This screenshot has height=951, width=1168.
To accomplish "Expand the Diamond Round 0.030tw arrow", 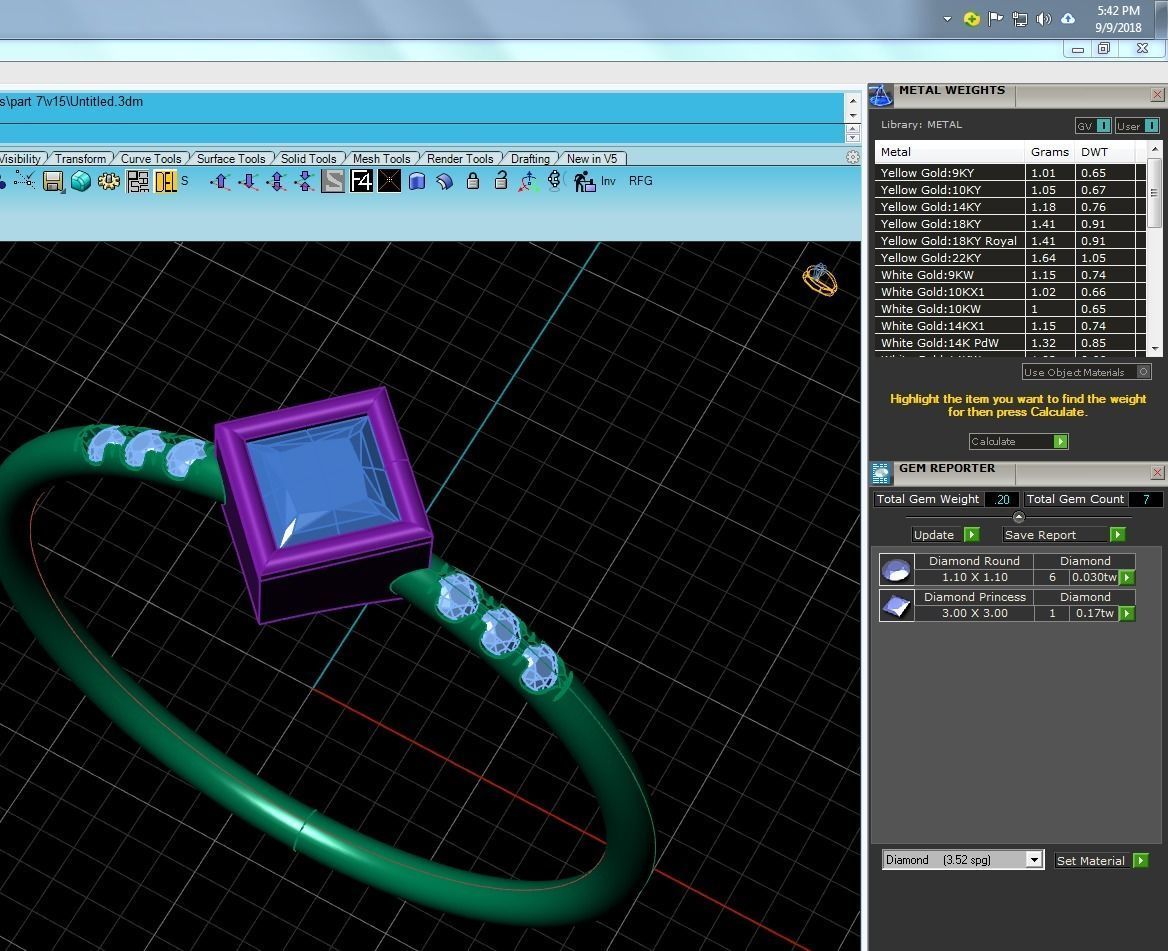I will click(1127, 577).
